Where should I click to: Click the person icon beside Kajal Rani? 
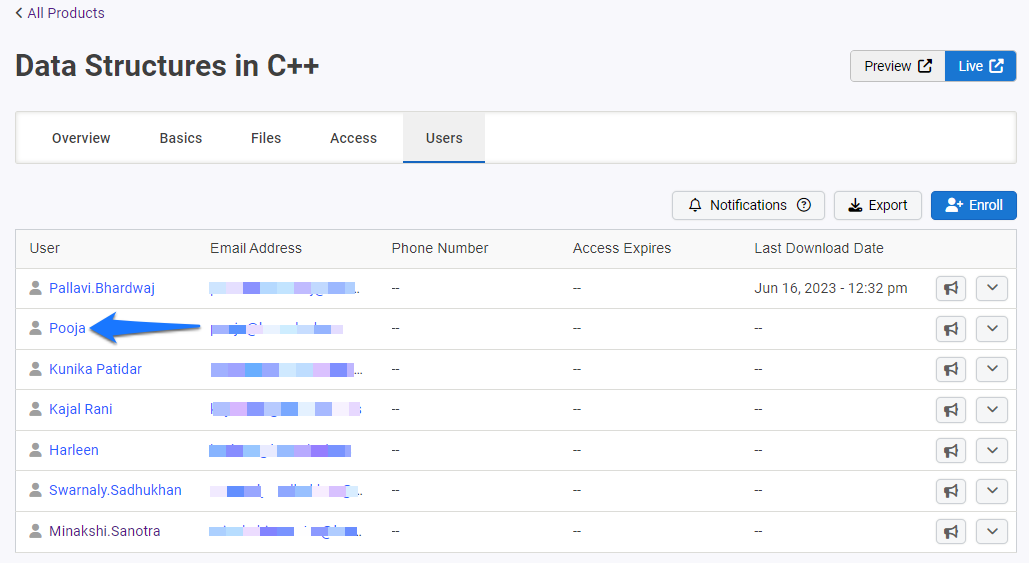pos(35,409)
